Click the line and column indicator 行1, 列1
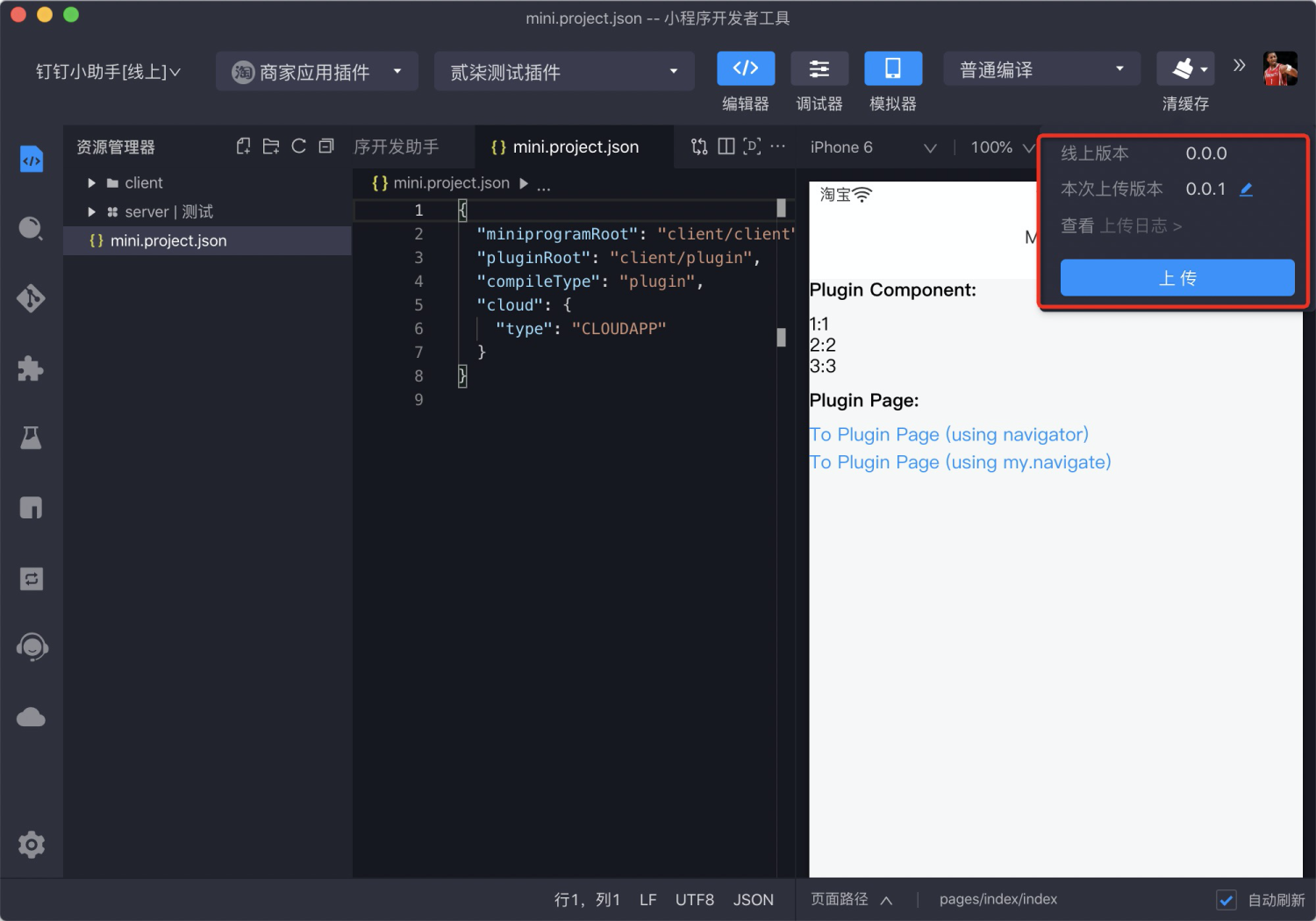The width and height of the screenshot is (1316, 921). 587,900
